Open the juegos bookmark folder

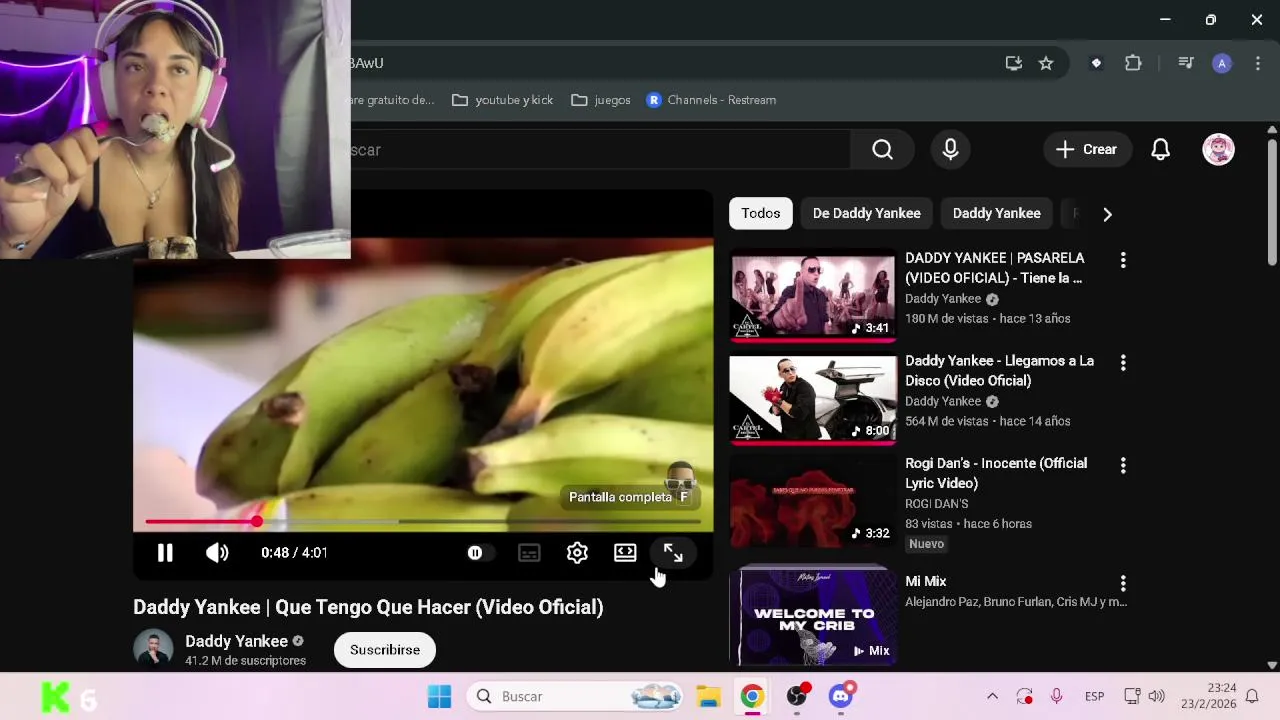pos(601,100)
